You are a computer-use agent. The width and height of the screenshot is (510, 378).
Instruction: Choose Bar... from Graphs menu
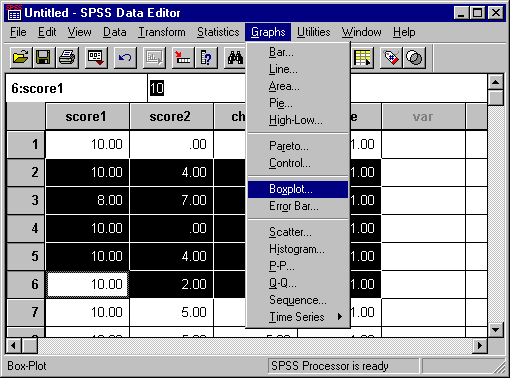point(298,52)
